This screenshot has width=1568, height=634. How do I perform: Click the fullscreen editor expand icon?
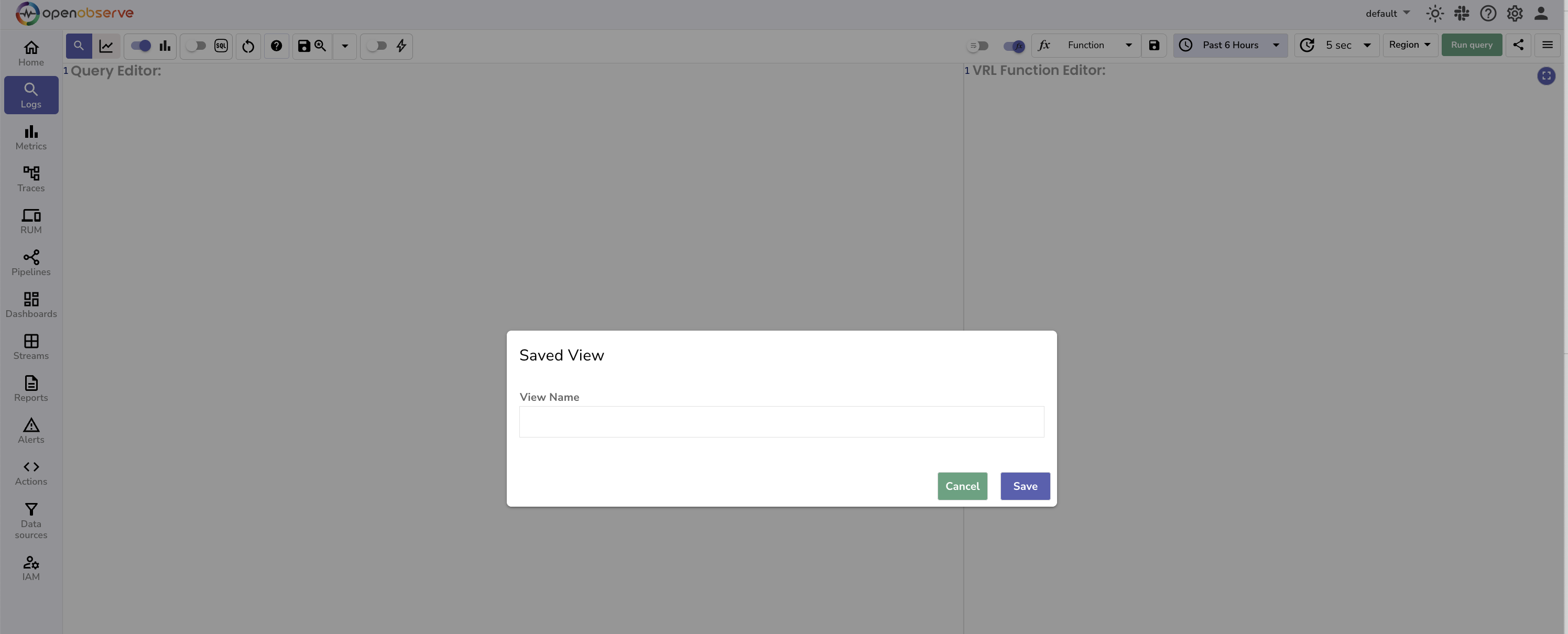(x=1546, y=75)
